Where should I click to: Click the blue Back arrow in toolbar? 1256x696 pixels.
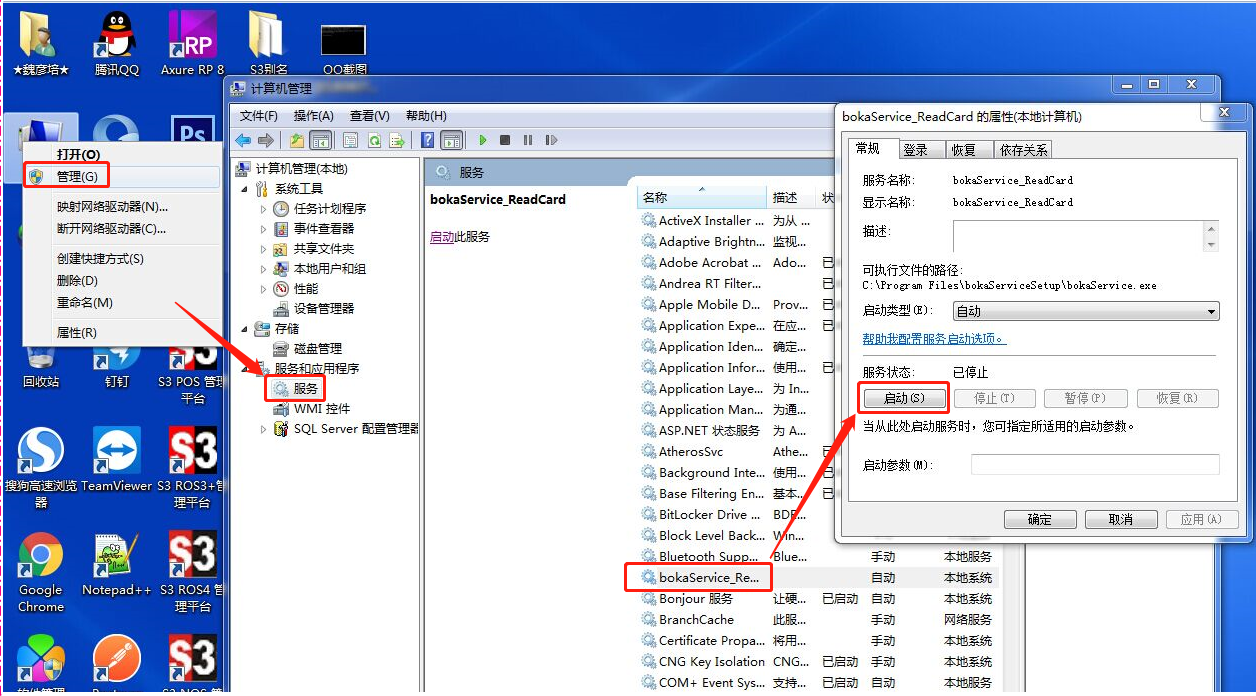(243, 141)
